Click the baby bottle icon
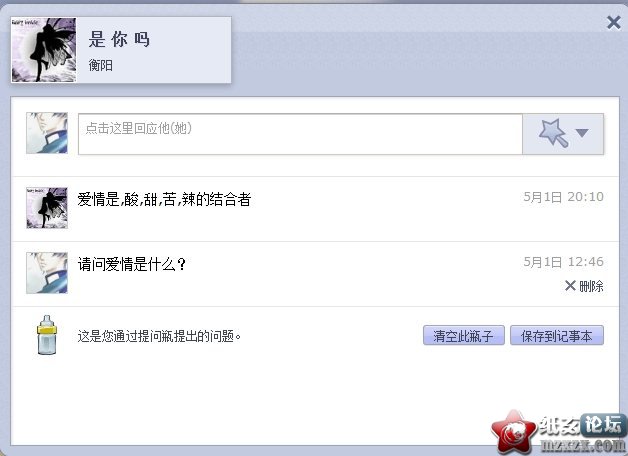The image size is (628, 456). tap(47, 335)
